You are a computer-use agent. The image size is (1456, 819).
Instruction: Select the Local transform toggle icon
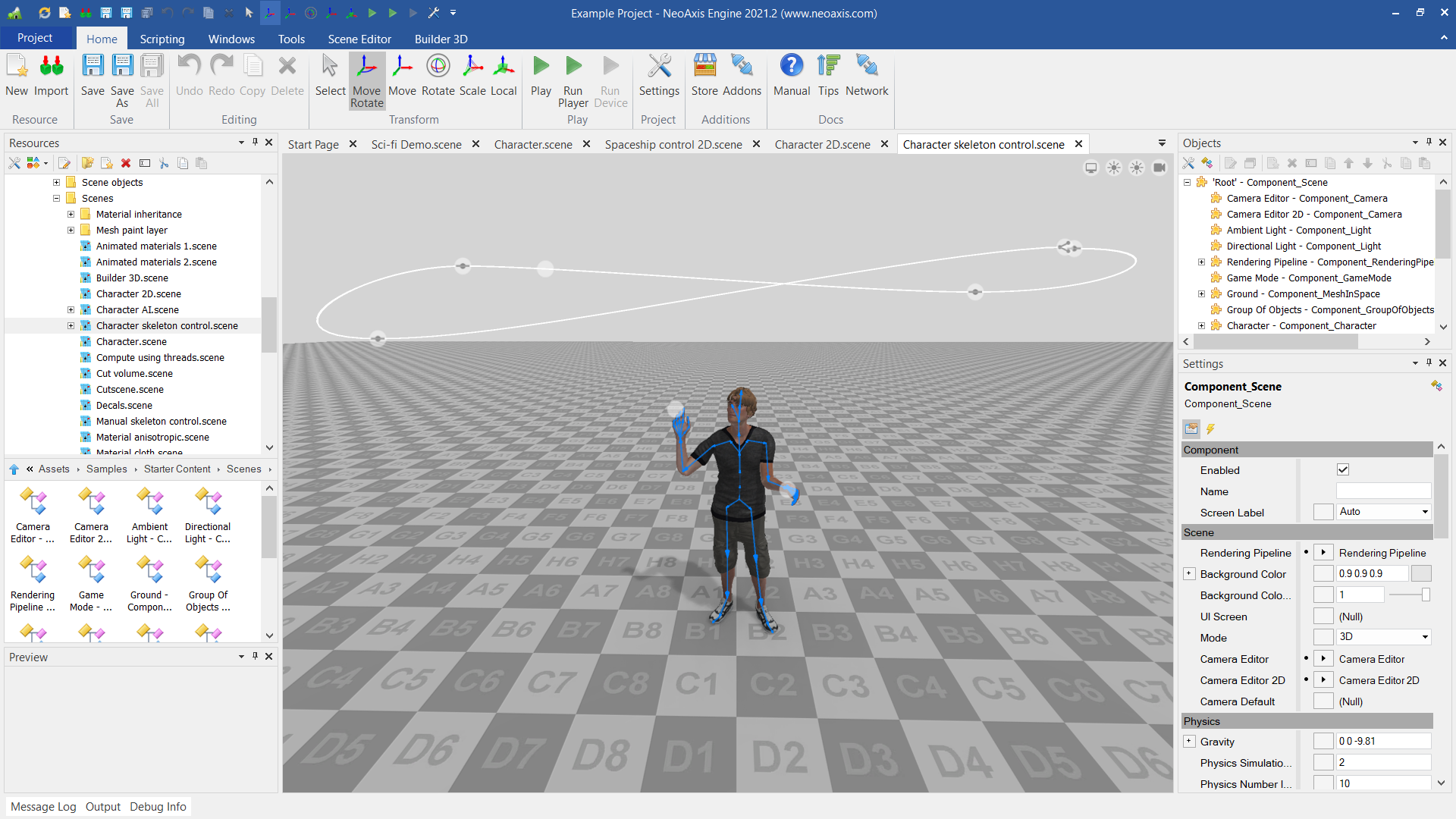coord(502,74)
